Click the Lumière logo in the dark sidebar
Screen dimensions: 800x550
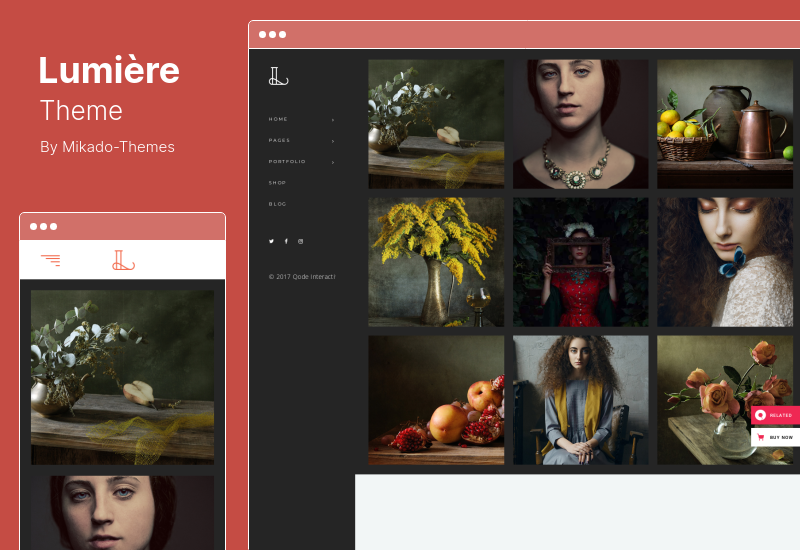[279, 76]
